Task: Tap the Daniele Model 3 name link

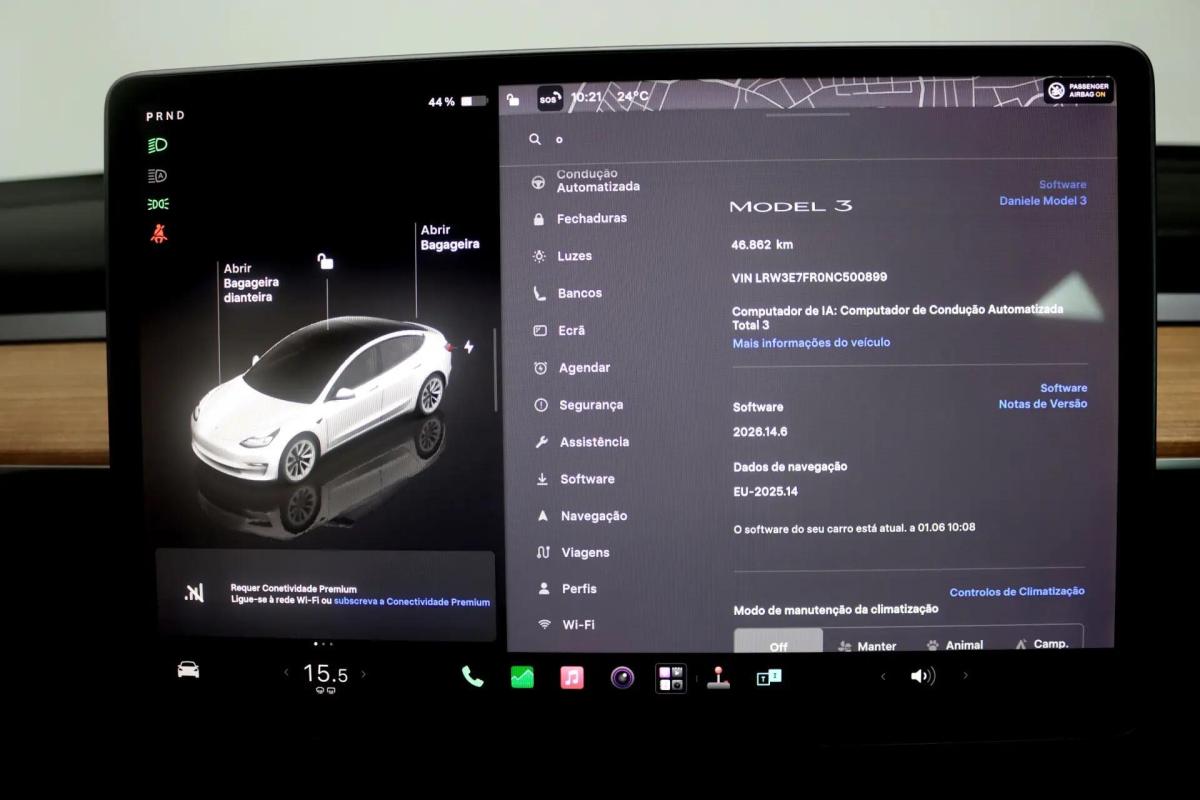Action: pyautogui.click(x=1043, y=201)
